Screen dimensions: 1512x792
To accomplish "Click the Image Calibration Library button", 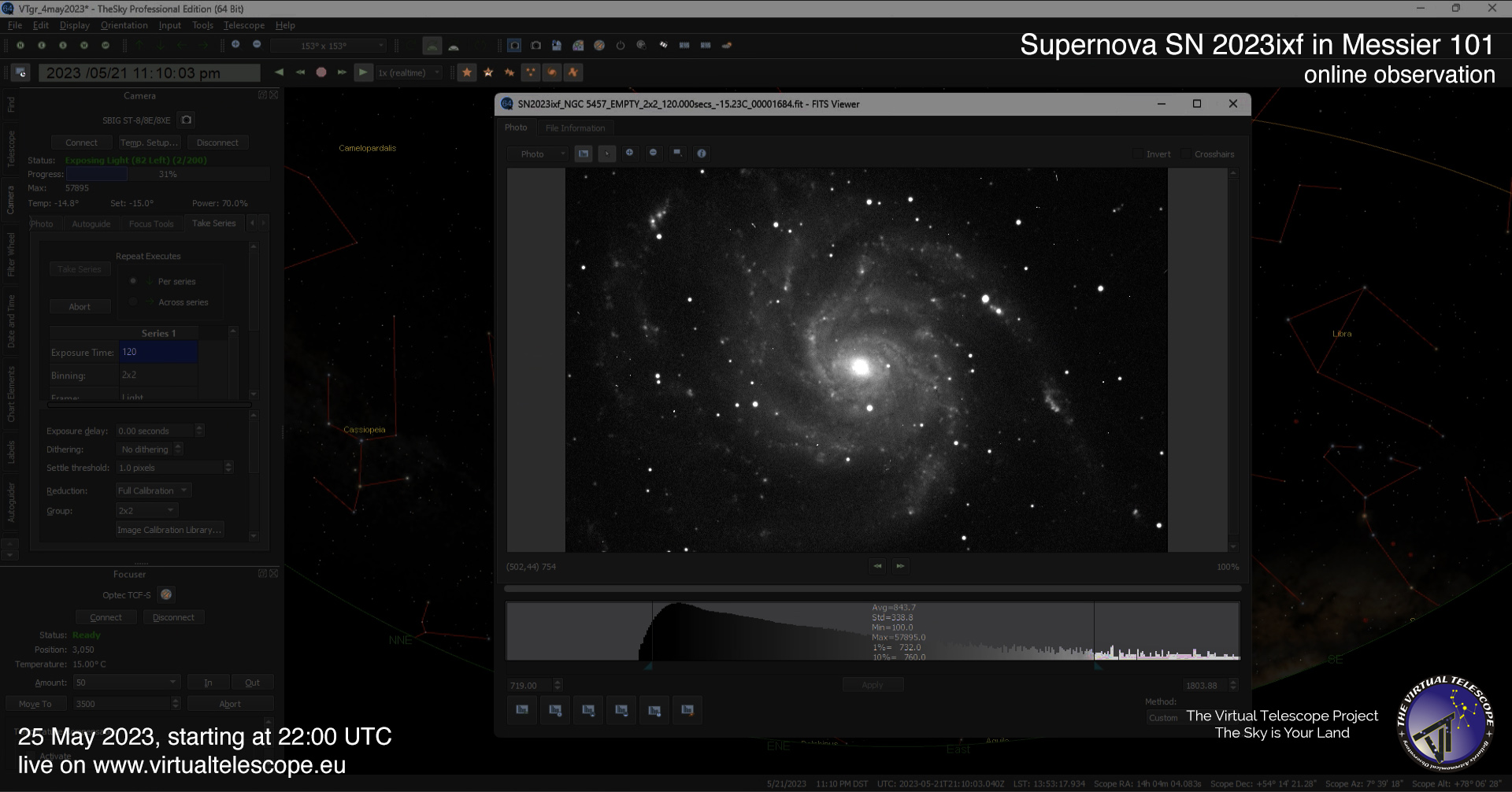I will tap(170, 529).
